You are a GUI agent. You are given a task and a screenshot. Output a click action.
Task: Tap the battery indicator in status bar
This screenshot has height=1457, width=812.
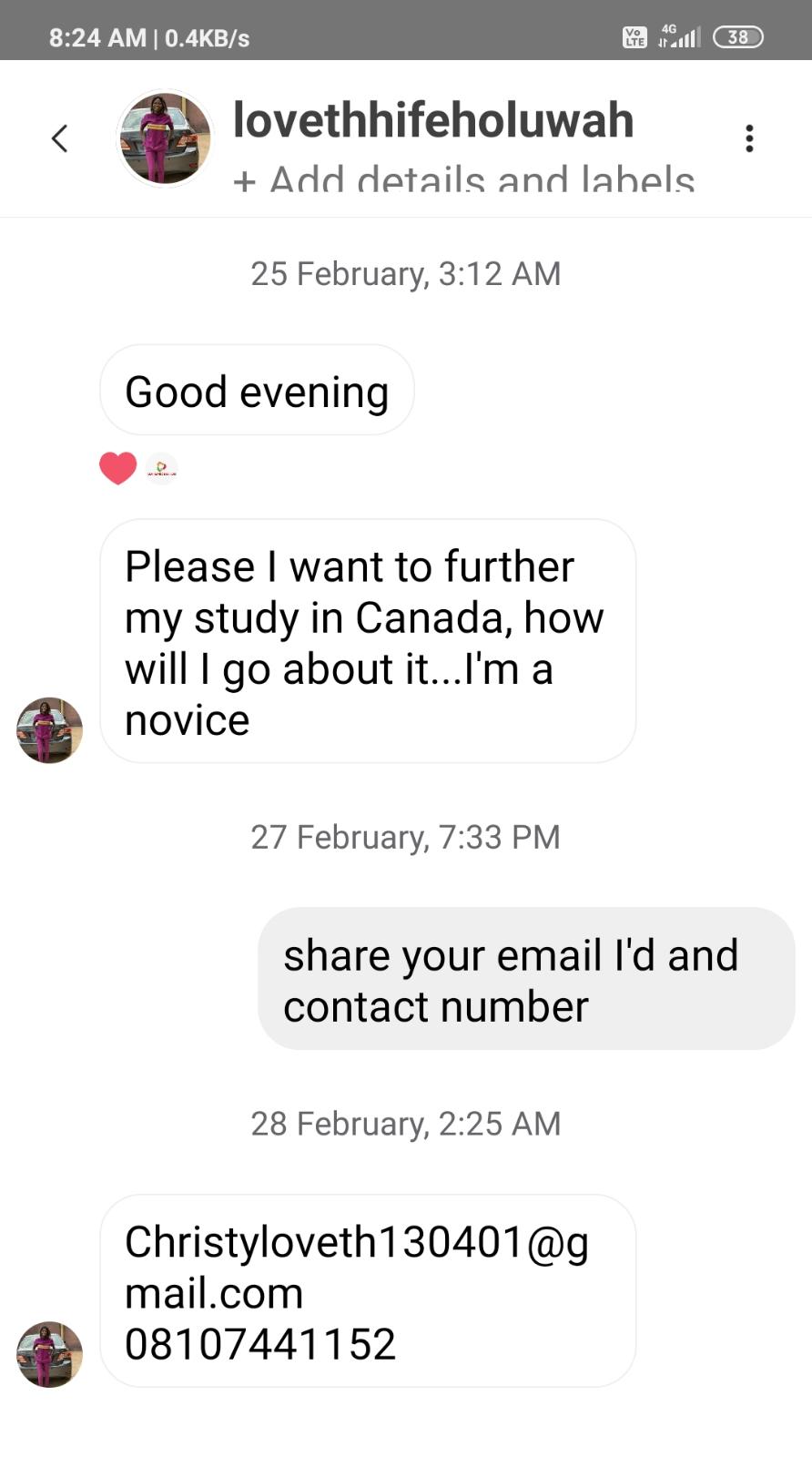click(737, 37)
